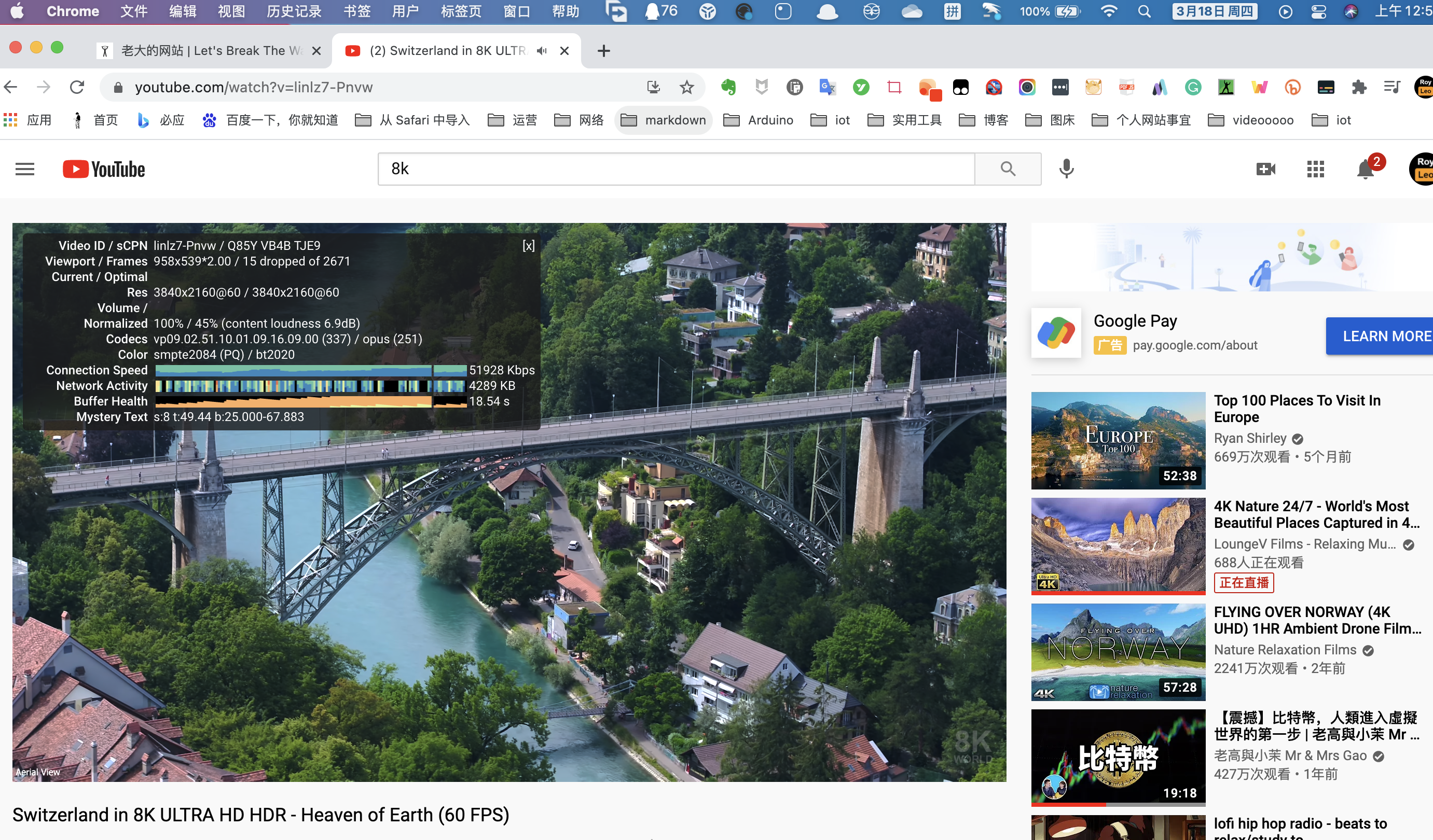Mute the Switzerland tab via speaker icon
Image resolution: width=1433 pixels, height=840 pixels.
point(541,51)
